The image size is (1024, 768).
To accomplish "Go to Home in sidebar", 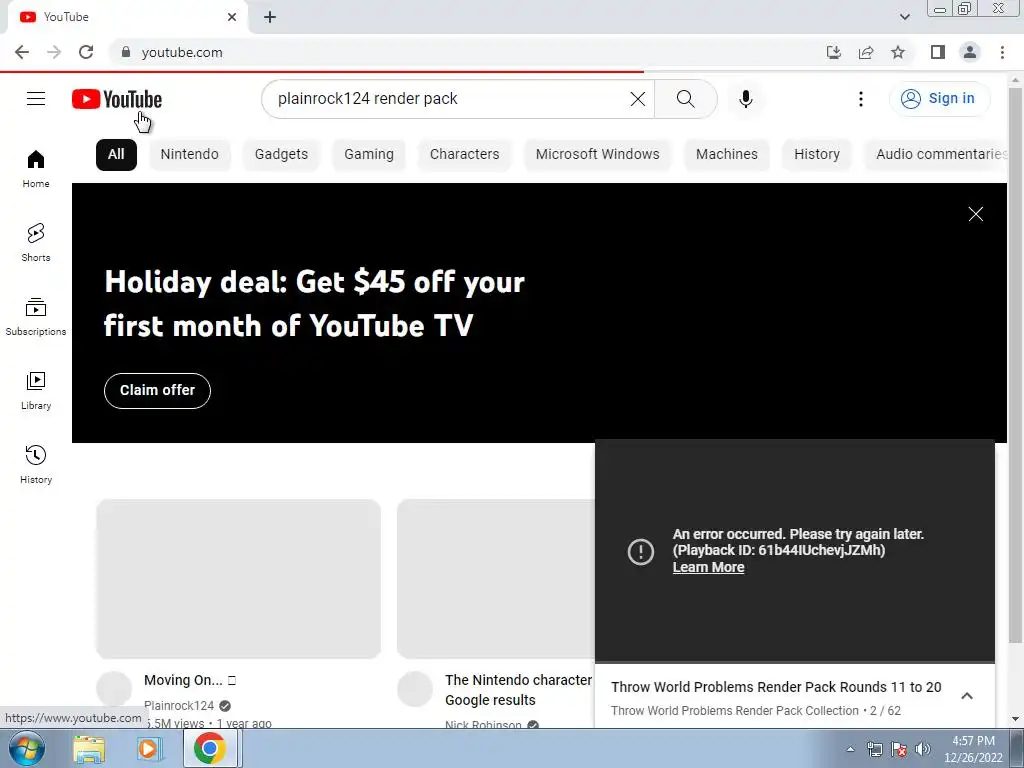I will click(x=36, y=168).
